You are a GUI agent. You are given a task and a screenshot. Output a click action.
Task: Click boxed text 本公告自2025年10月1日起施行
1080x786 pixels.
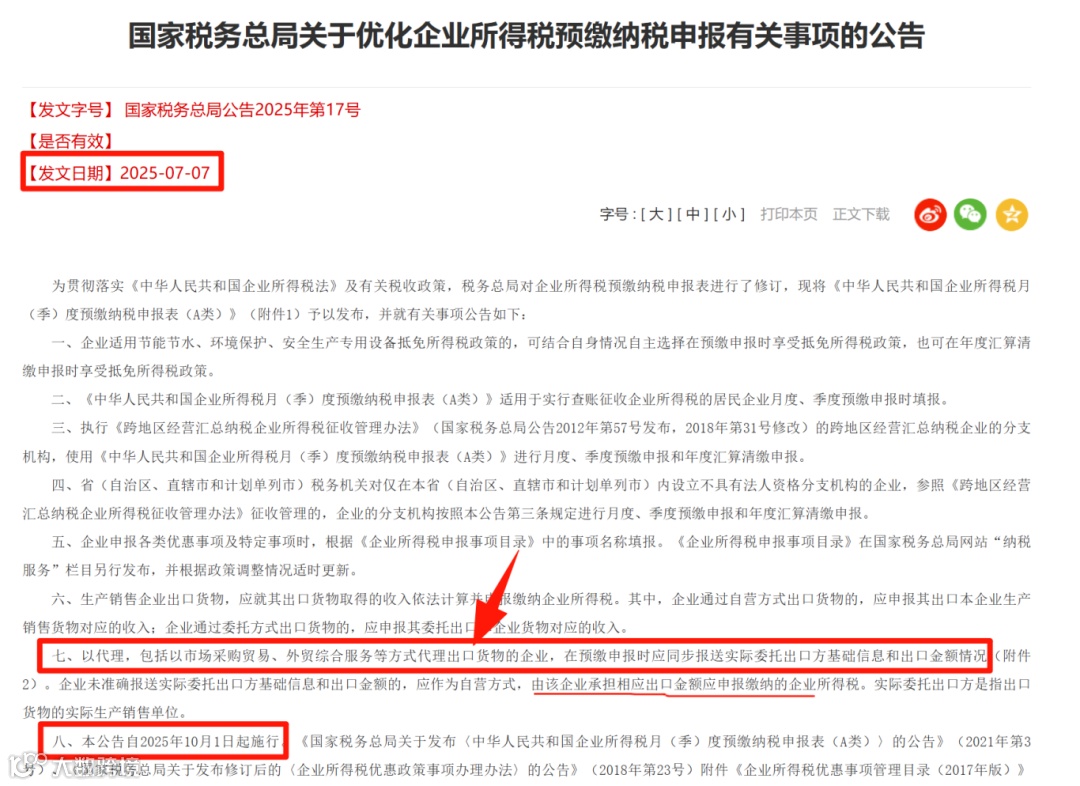click(x=163, y=741)
